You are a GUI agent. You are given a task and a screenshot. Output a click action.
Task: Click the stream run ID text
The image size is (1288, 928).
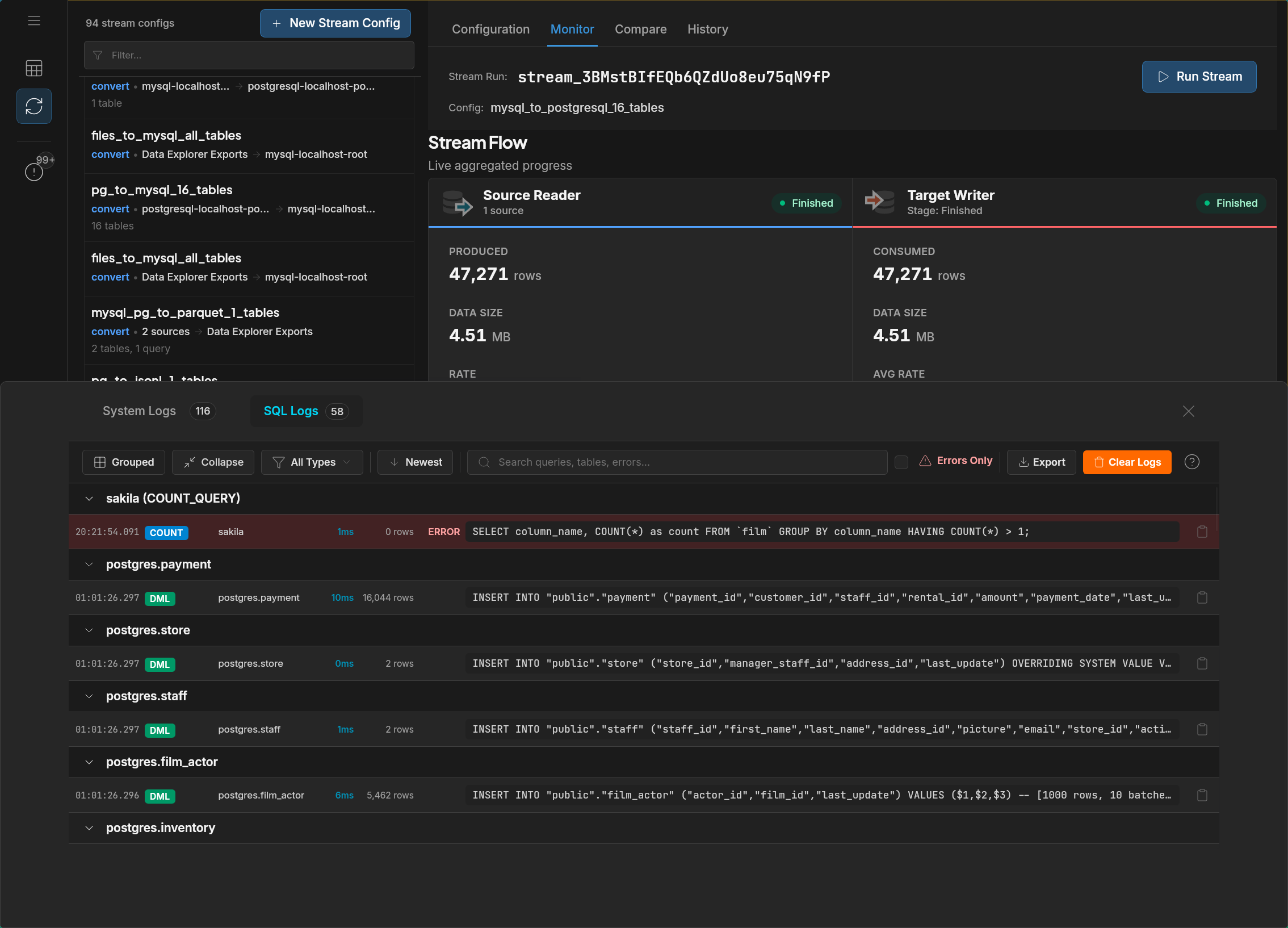674,77
